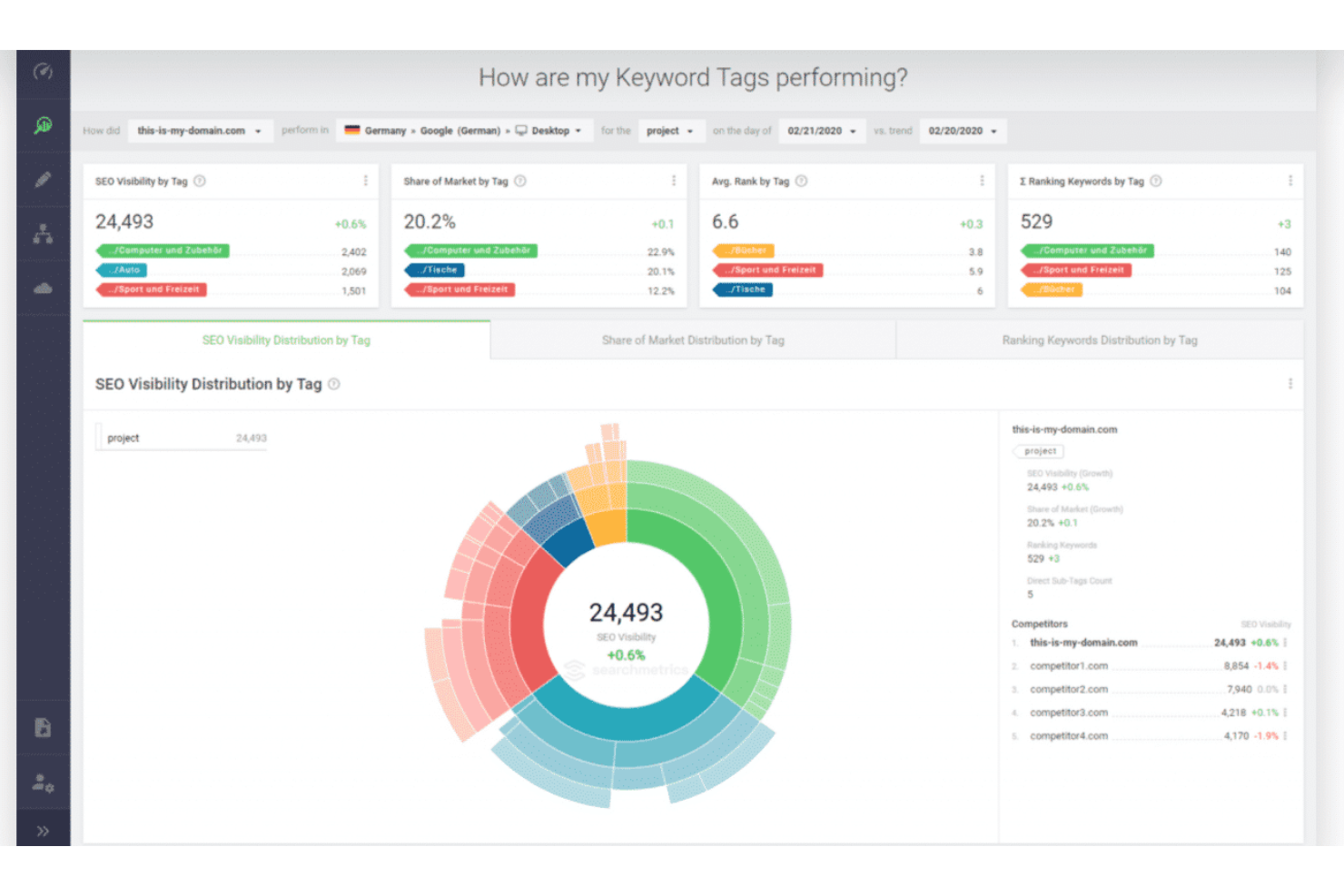Expand the sidebar with double chevron

point(43,831)
